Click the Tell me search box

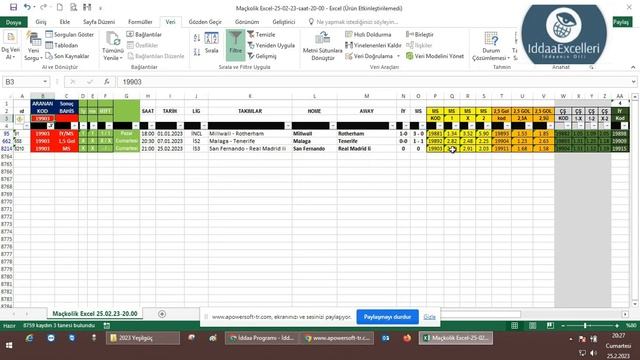coord(352,22)
